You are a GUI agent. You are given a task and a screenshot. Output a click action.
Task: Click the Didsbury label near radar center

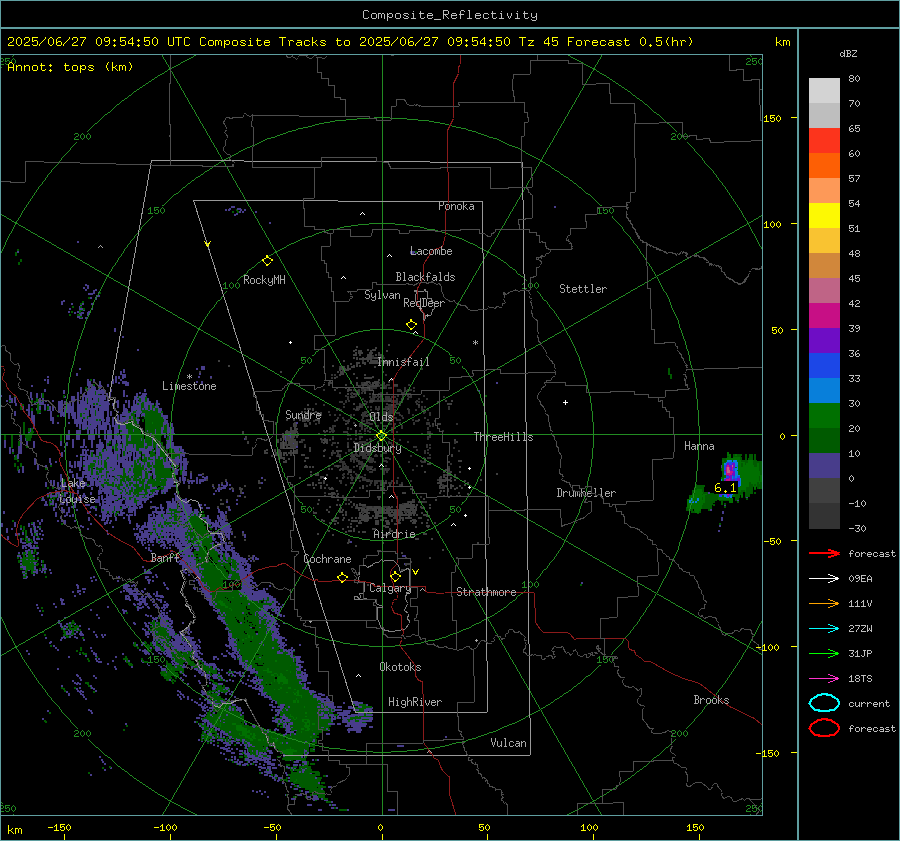point(377,448)
